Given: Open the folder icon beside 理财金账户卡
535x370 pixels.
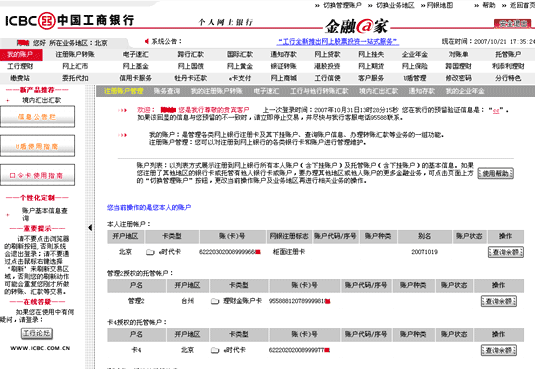Looking at the screenshot, I should (215, 301).
